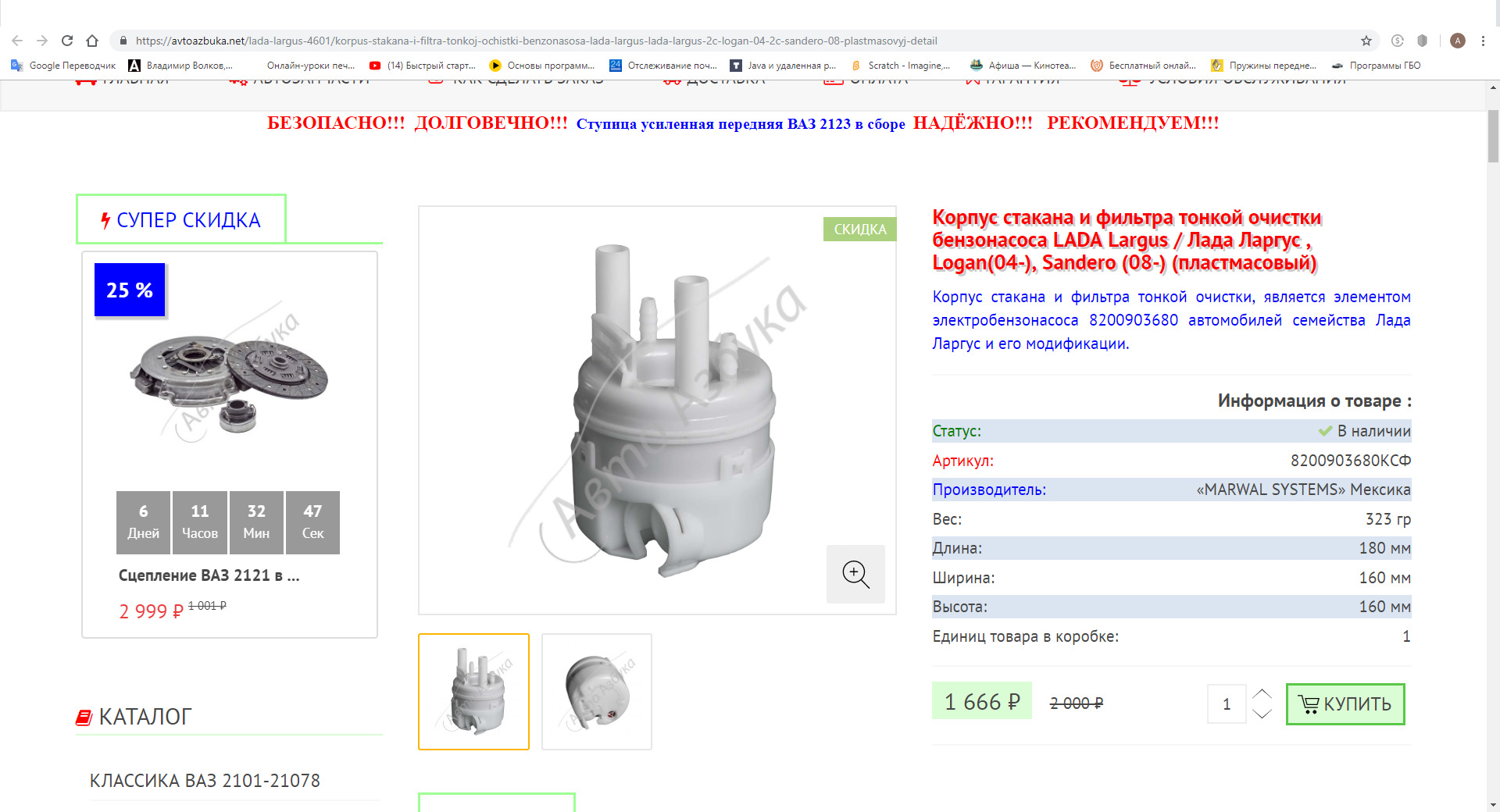Click the shield extension icon
The width and height of the screenshot is (1500, 812).
pos(1423,41)
